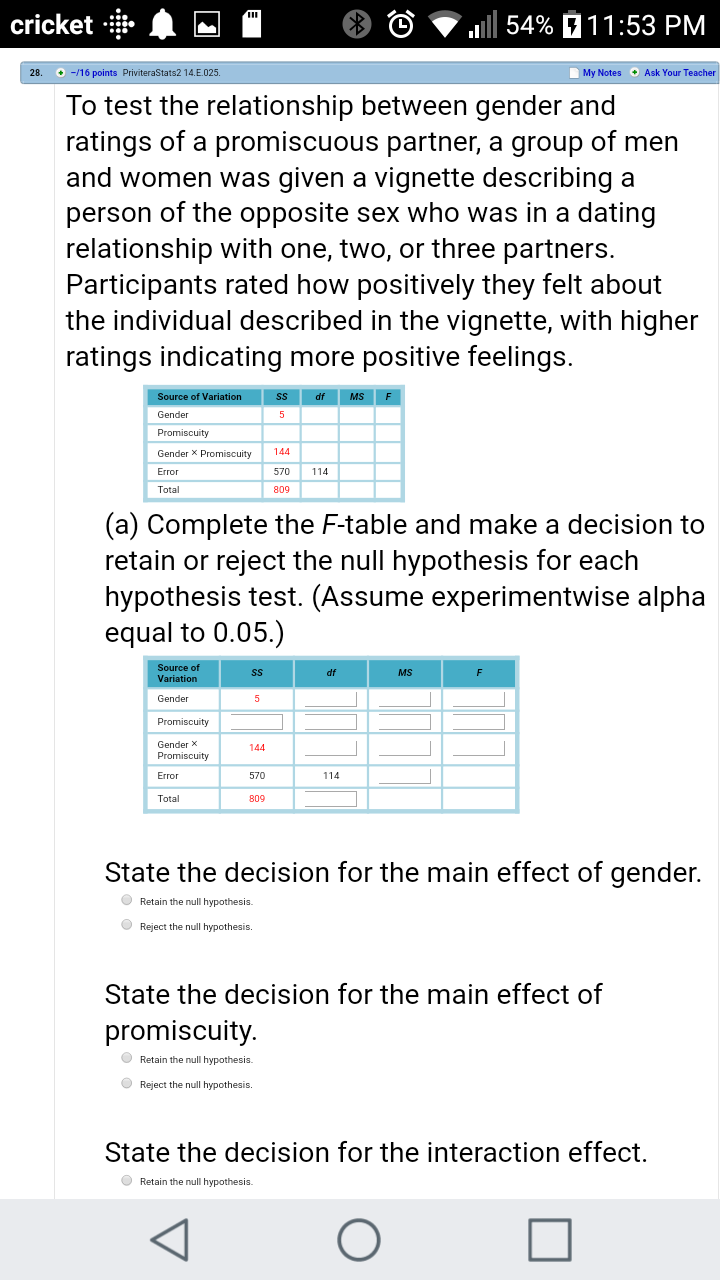Screen dimensions: 720x1280
Task: Click the Promiscuity SS input field
Action: 257,722
